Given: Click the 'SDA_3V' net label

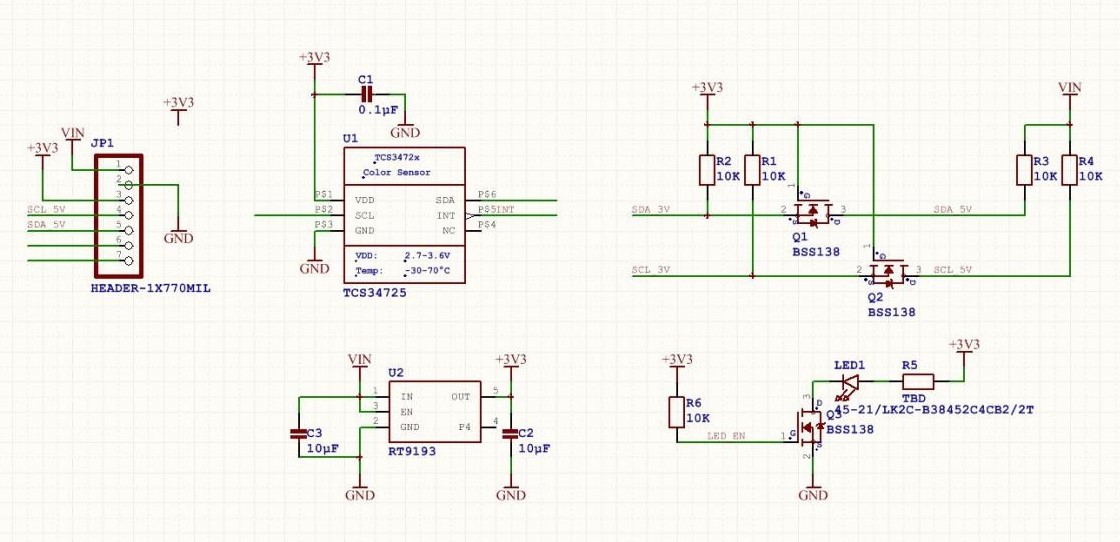Looking at the screenshot, I should click(651, 210).
